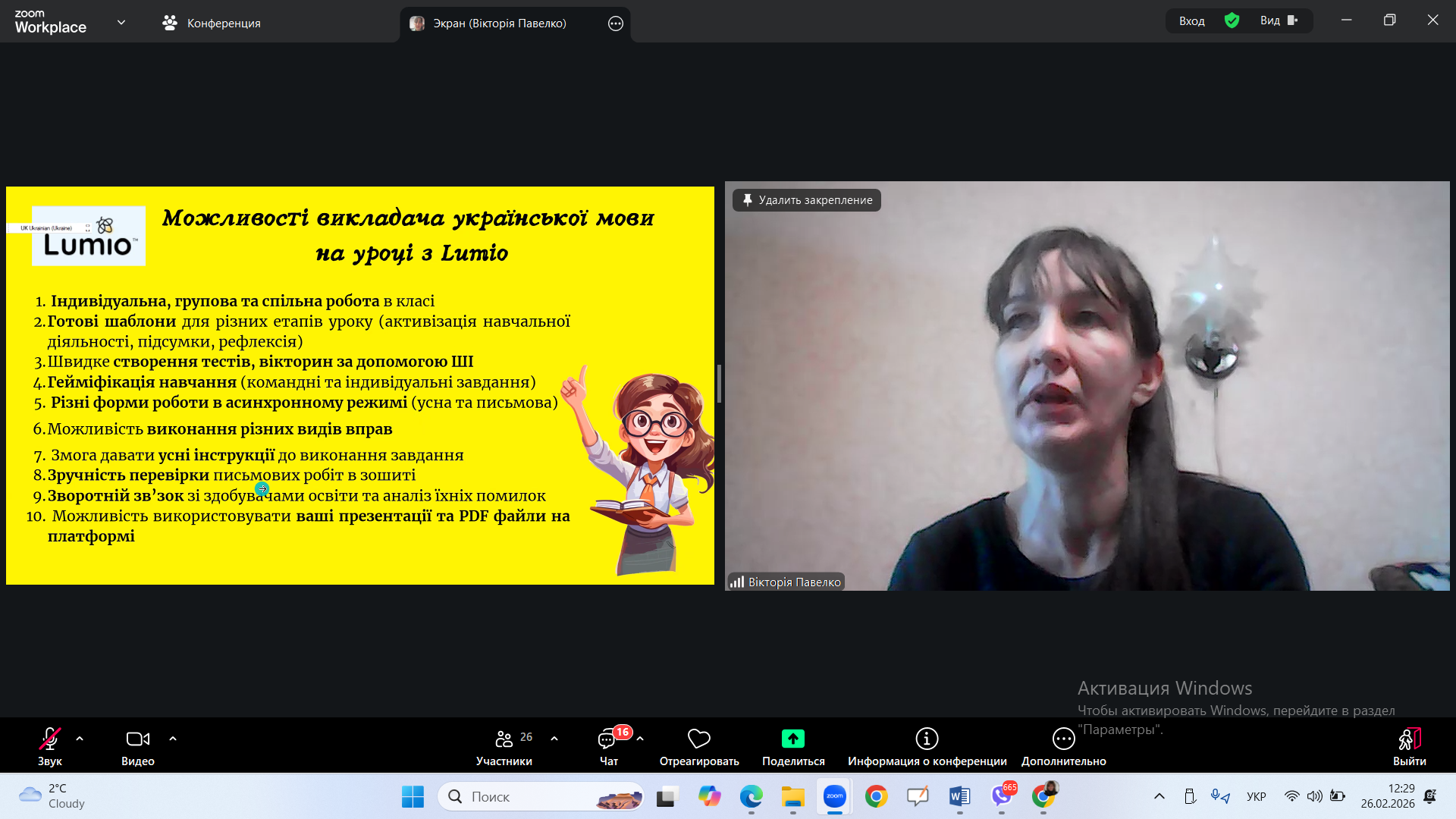Expand audio options arrow beside Звук
Screen dimensions: 1456x819
click(80, 739)
